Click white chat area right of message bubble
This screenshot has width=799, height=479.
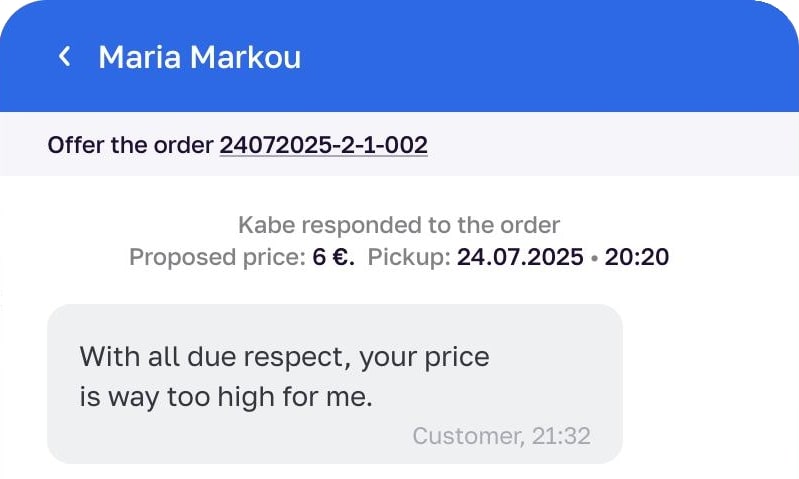pyautogui.click(x=710, y=384)
